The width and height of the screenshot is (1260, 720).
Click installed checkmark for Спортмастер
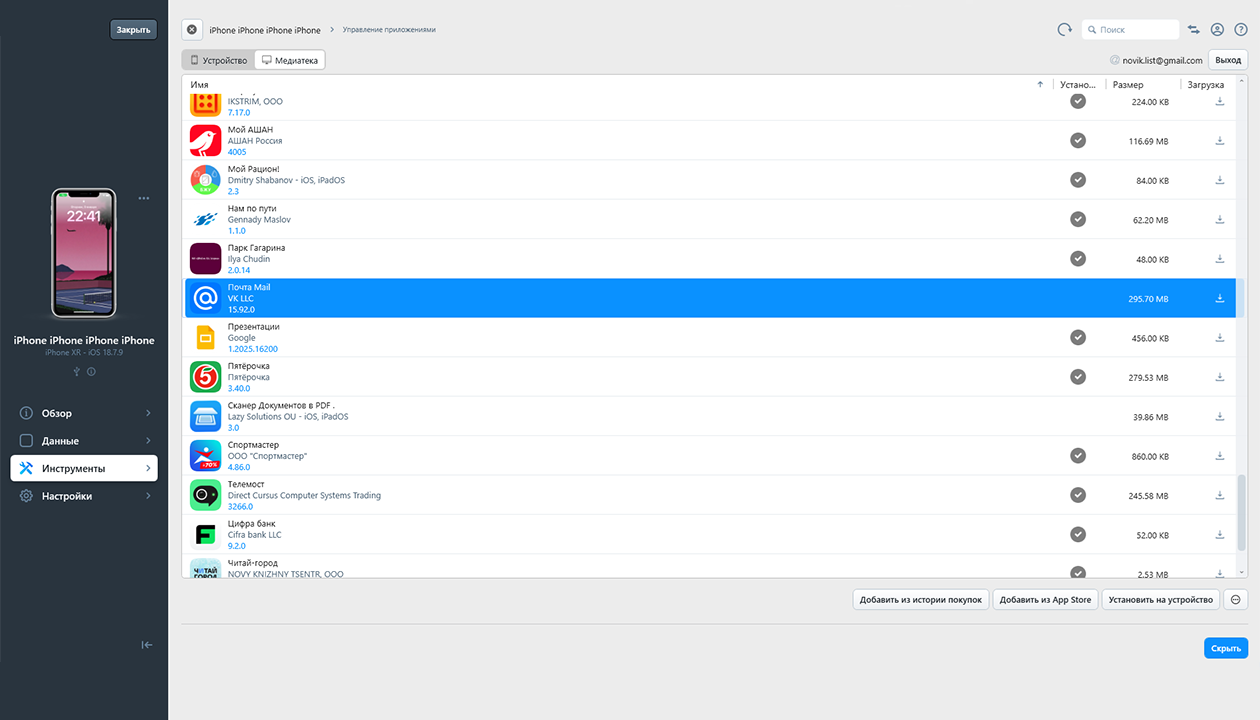pyautogui.click(x=1078, y=456)
